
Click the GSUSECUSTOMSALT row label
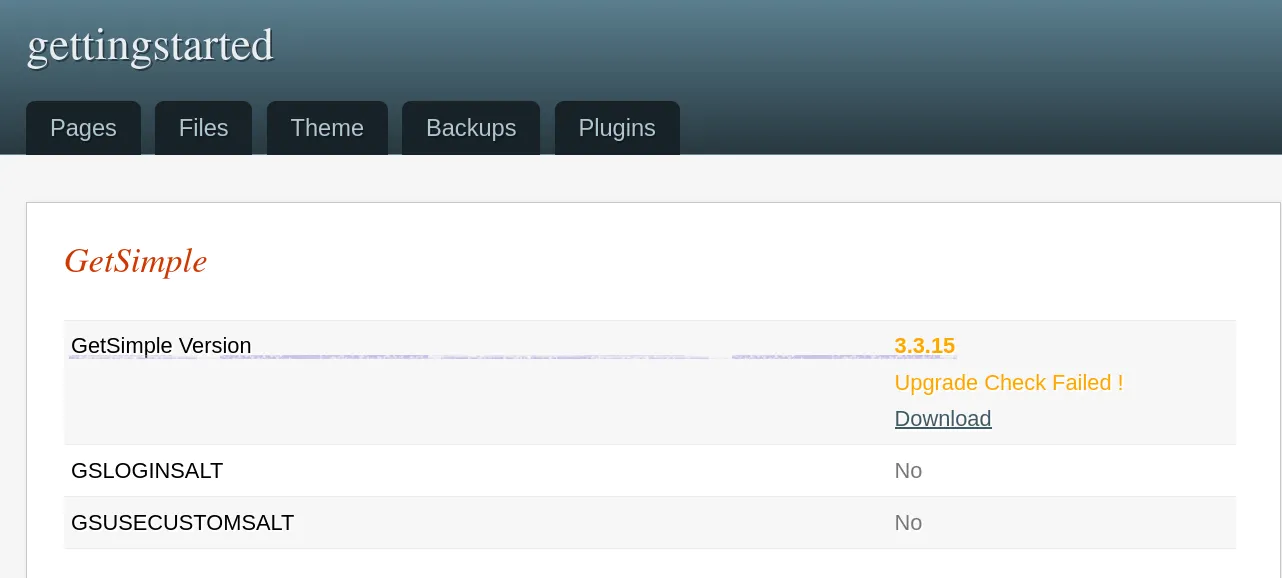point(182,522)
